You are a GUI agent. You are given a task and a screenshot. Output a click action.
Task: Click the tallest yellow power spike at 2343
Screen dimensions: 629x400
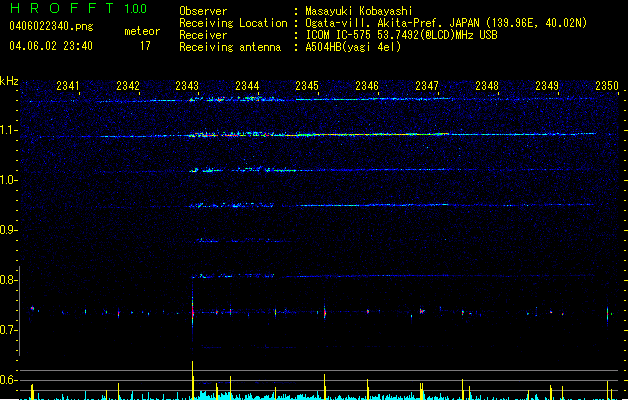(193, 380)
